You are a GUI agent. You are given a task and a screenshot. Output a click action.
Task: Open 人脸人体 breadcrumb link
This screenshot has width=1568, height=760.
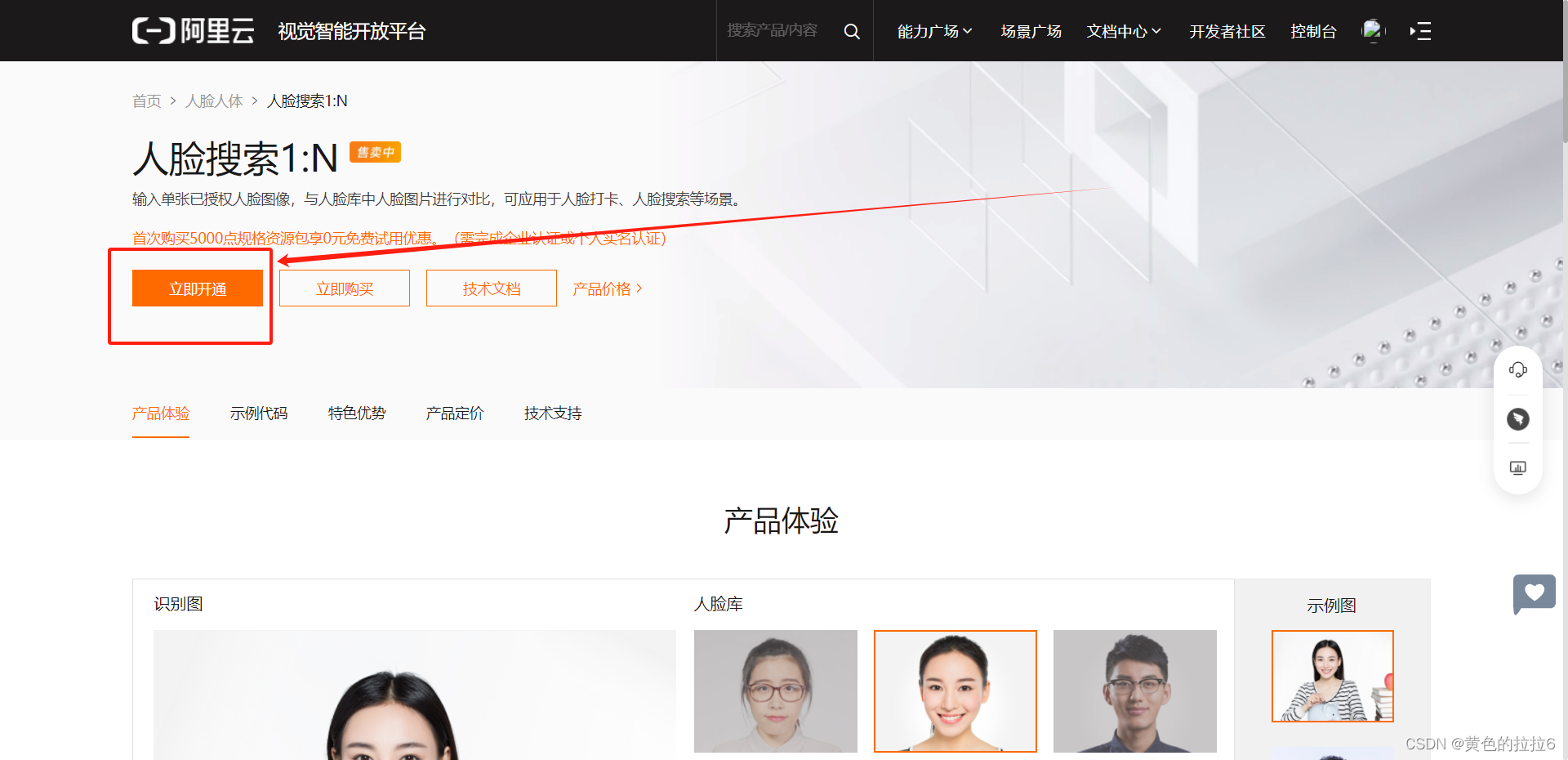pyautogui.click(x=214, y=101)
